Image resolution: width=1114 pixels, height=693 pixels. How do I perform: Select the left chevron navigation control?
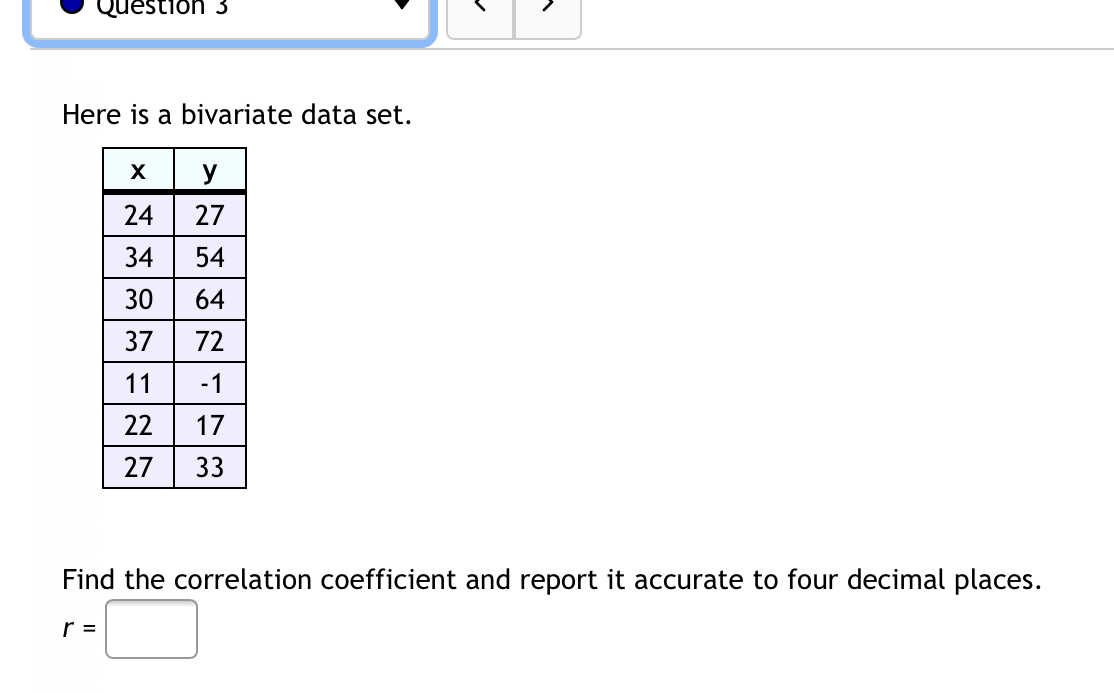(479, 8)
